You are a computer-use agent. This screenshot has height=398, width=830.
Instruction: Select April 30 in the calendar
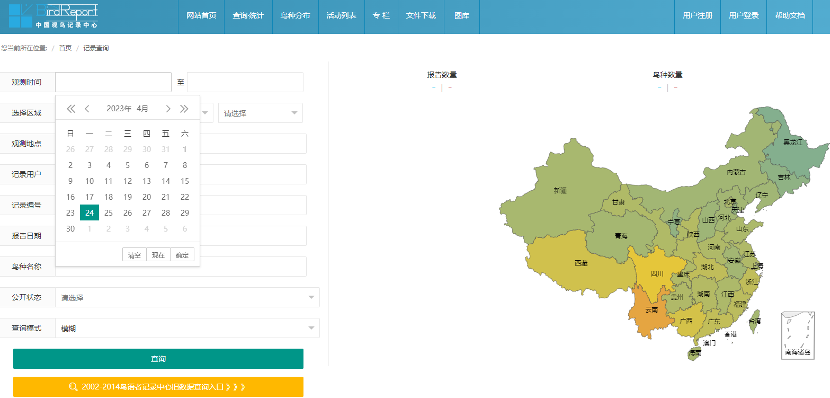70,229
